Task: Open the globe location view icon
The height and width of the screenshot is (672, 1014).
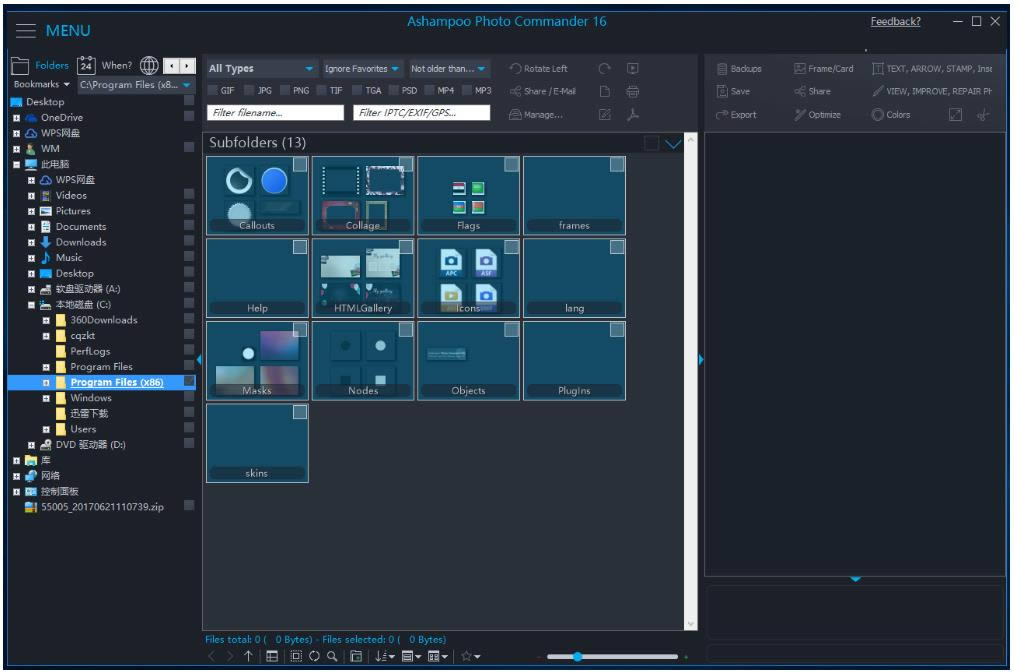Action: pyautogui.click(x=149, y=65)
